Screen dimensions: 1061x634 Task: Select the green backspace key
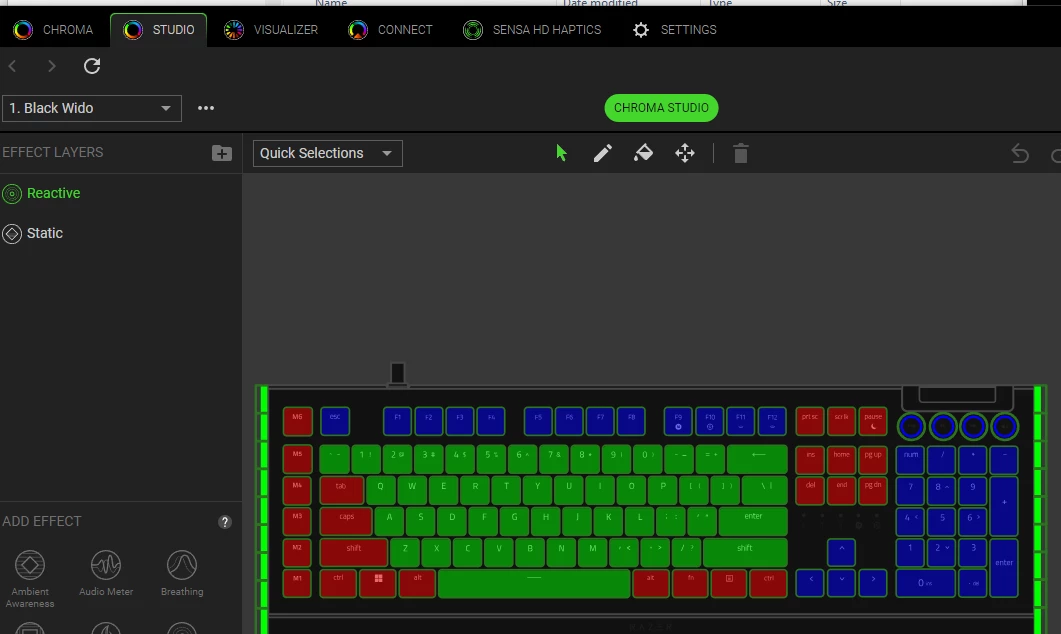pyautogui.click(x=758, y=459)
